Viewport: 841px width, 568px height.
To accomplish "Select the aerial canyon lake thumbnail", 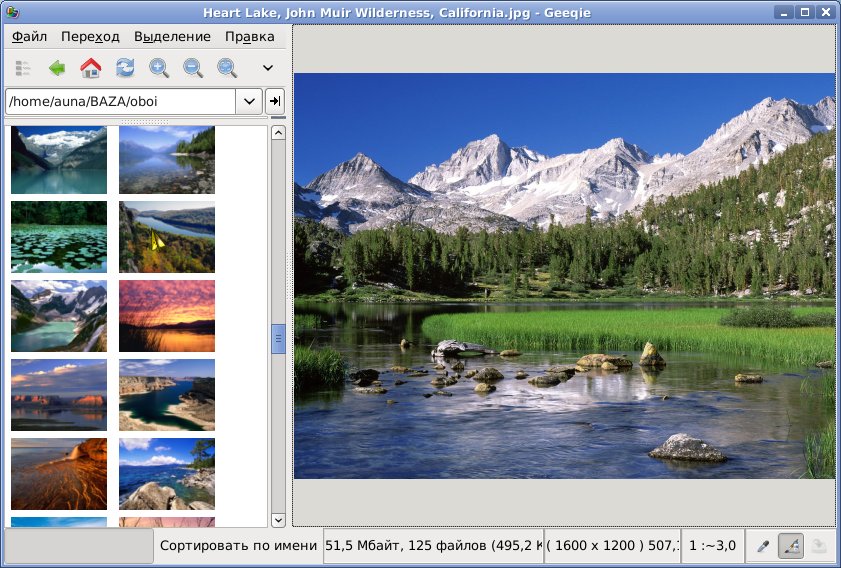I will click(x=167, y=395).
